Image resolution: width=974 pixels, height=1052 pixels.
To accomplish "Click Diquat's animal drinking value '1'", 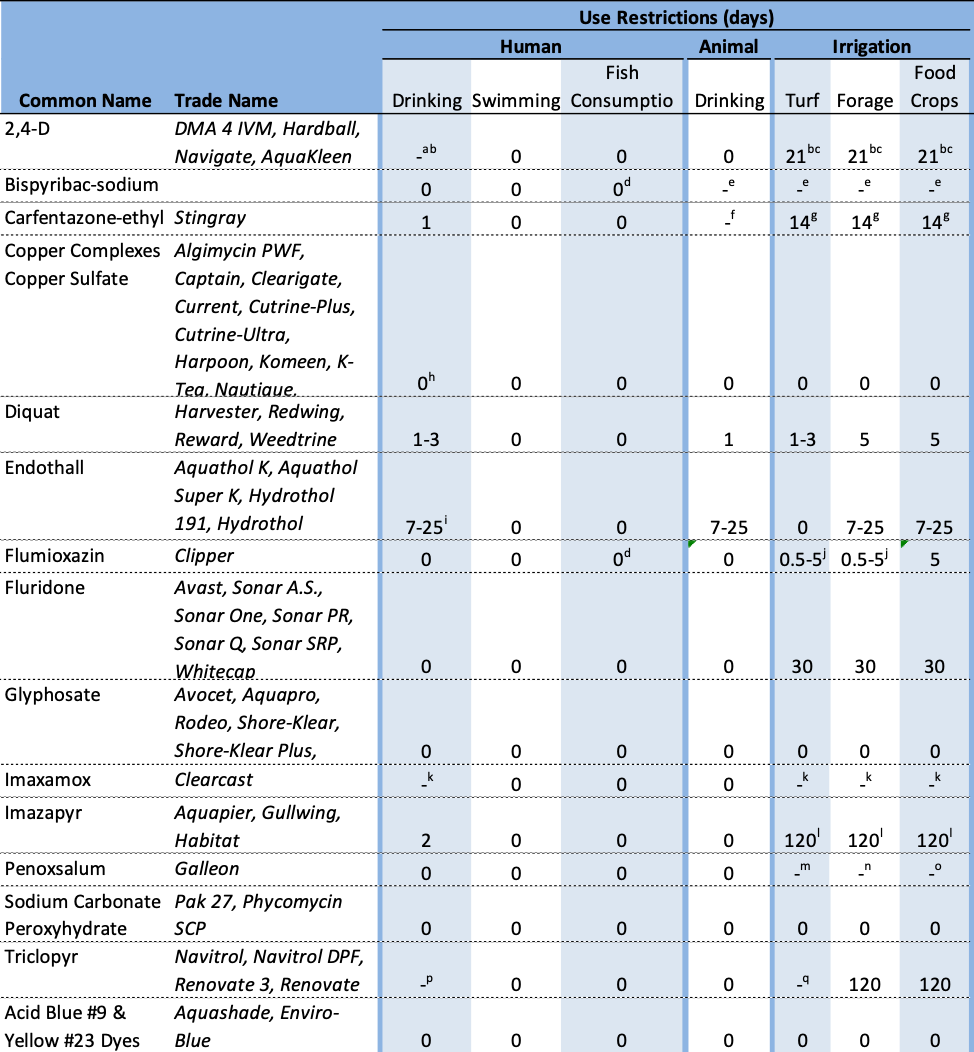I will (x=728, y=439).
